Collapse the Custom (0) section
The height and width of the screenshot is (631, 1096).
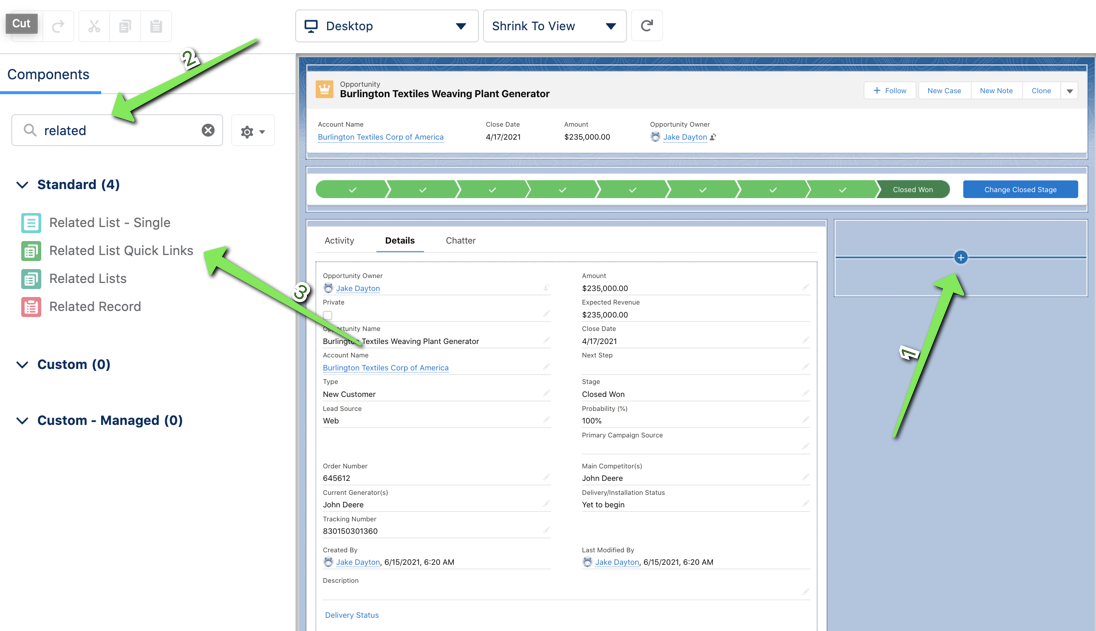tap(22, 365)
